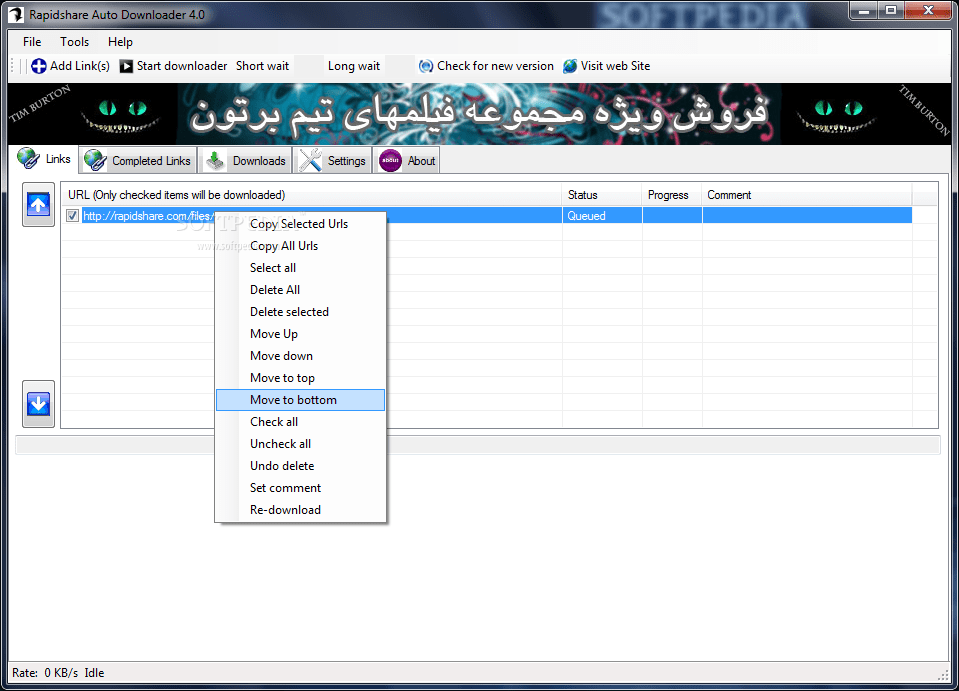
Task: Click the blue move-up arrow icon
Action: coord(37,206)
